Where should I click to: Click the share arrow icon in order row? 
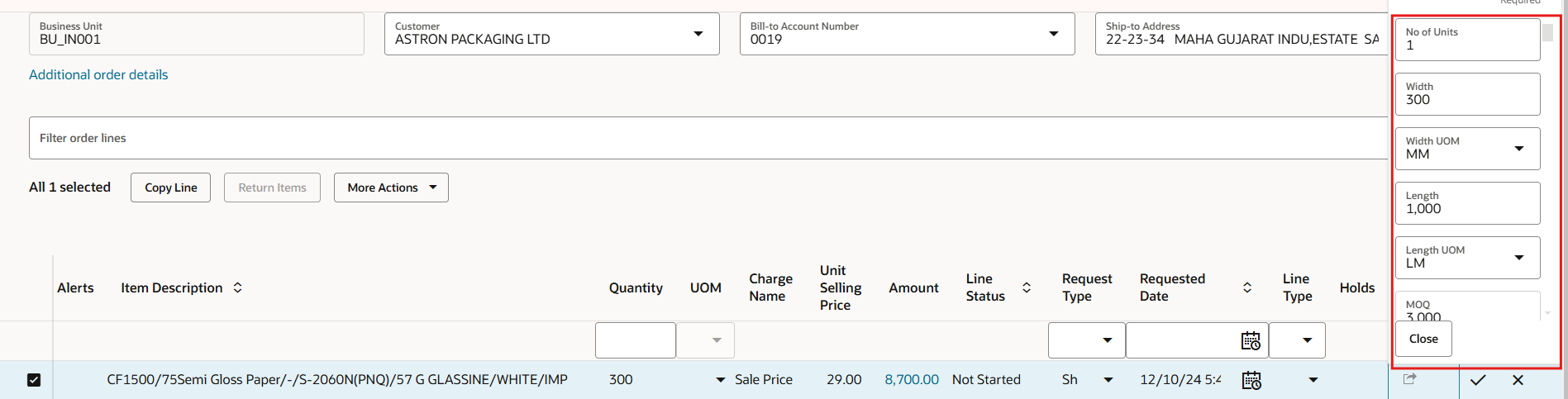[1410, 378]
